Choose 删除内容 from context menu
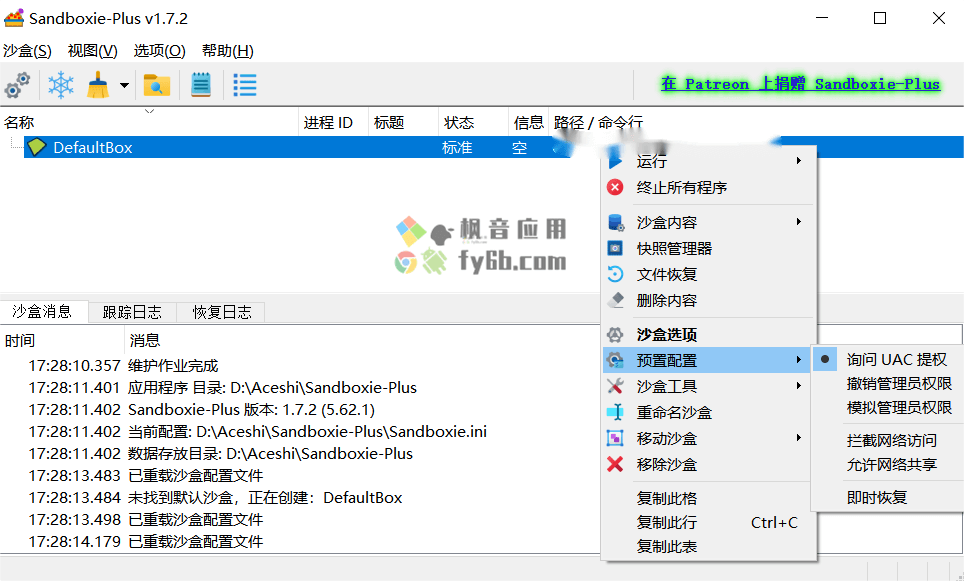Viewport: 964px width, 581px height. (709, 300)
